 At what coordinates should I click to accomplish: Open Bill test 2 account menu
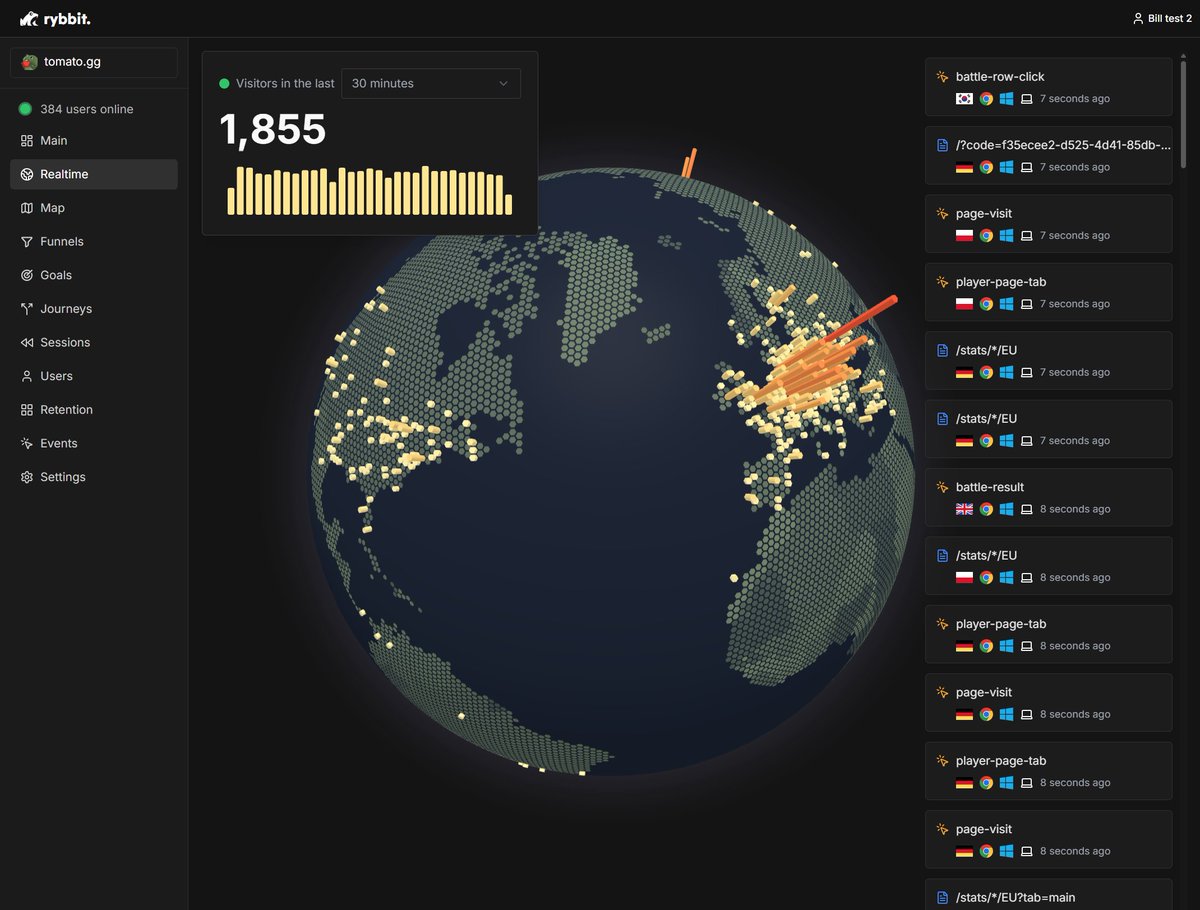click(1162, 19)
